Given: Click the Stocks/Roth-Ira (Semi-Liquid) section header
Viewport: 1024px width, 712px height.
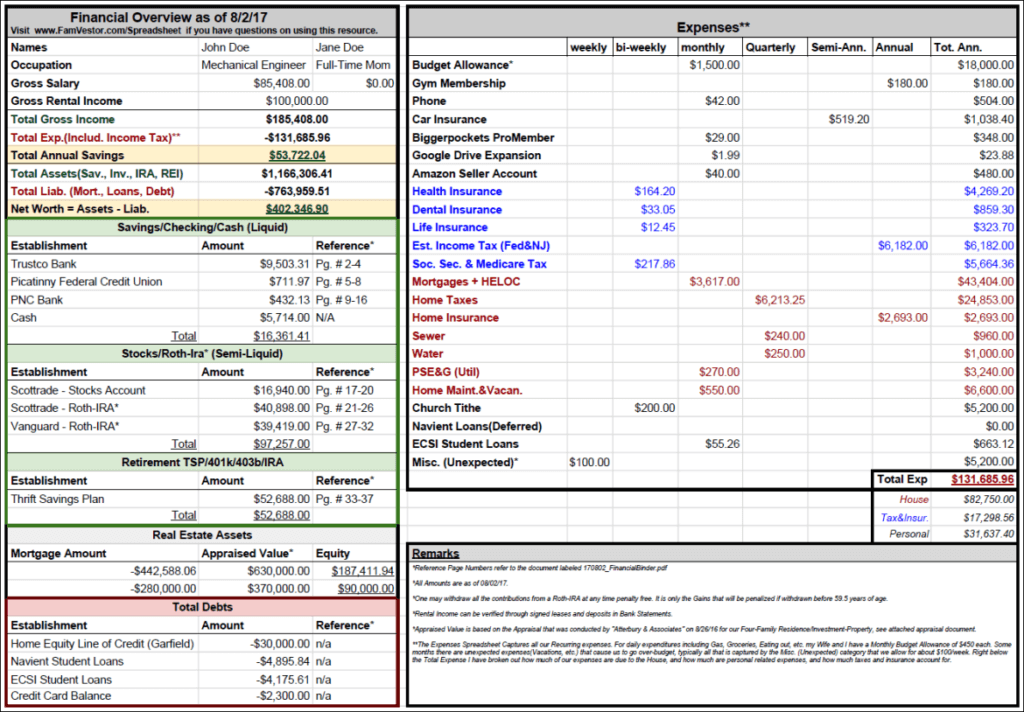Looking at the screenshot, I should point(202,353).
